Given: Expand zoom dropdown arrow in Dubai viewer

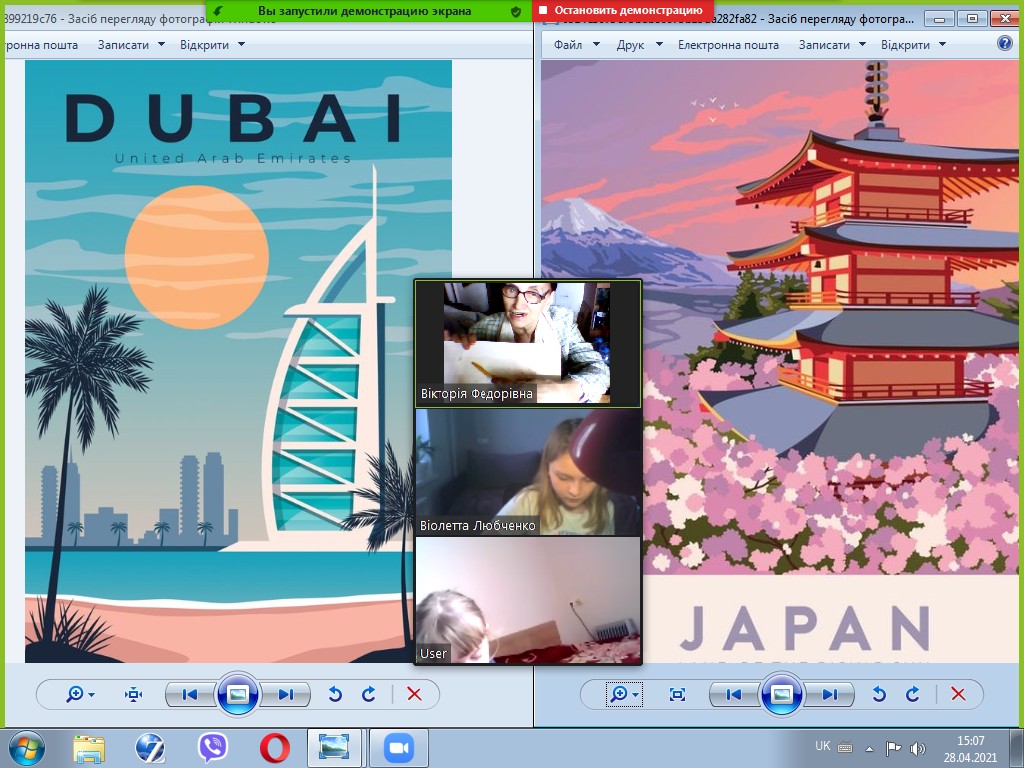Looking at the screenshot, I should (91, 695).
